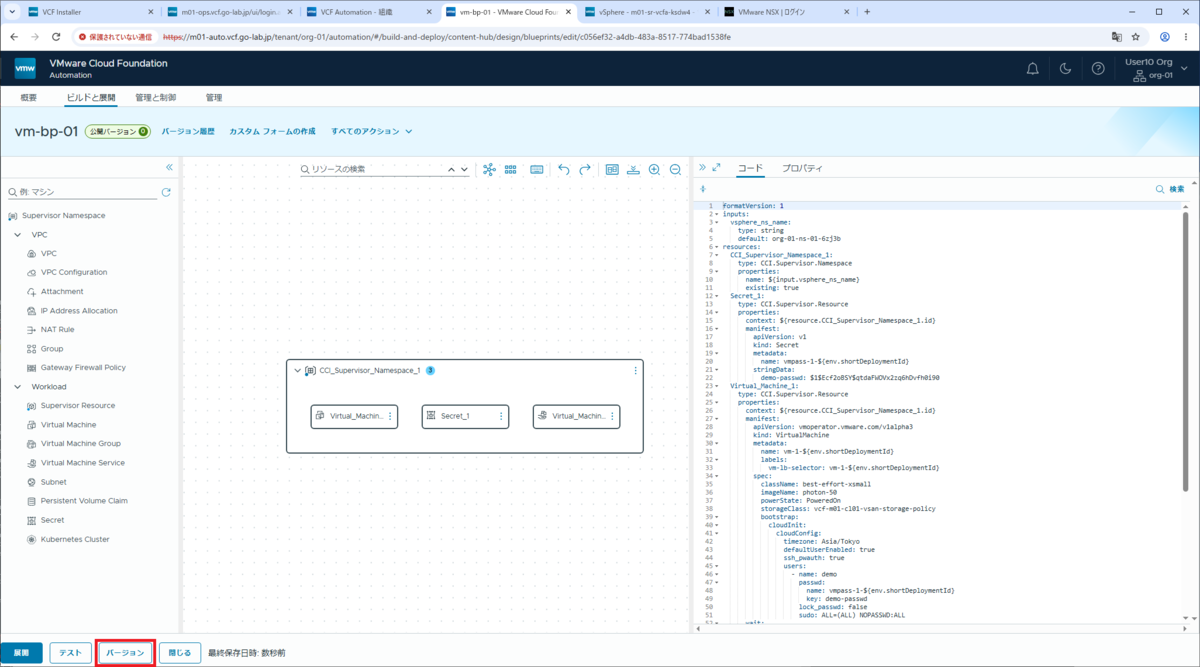This screenshot has height=667, width=1200.
Task: Refresh the resource type list
Action: [x=166, y=192]
